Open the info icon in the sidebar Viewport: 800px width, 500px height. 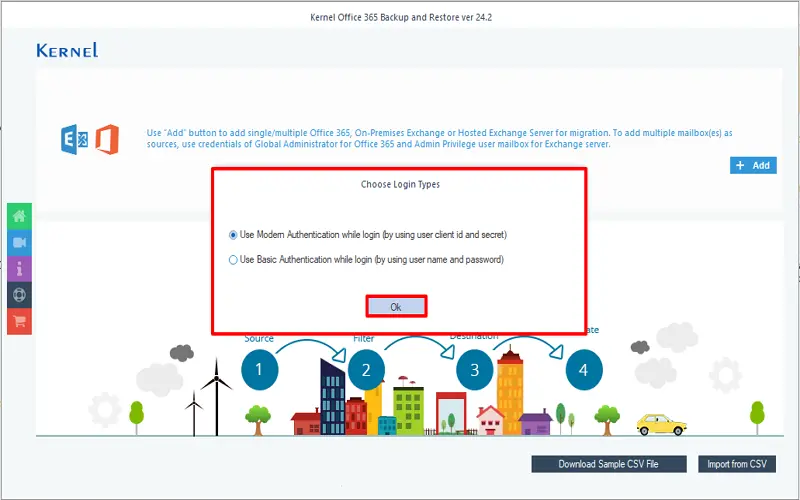(x=19, y=269)
